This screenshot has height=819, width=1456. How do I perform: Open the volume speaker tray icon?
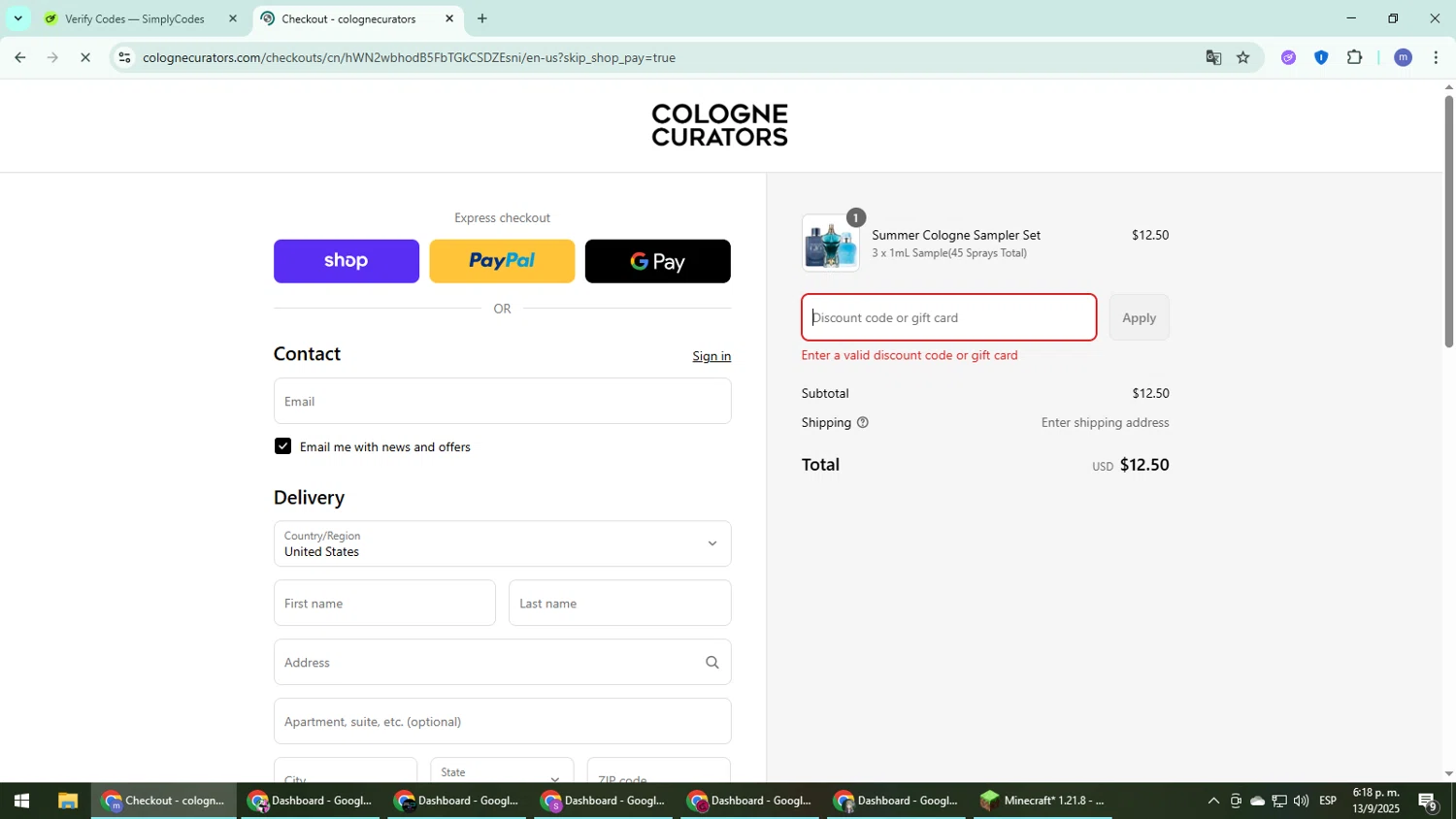(x=1301, y=802)
